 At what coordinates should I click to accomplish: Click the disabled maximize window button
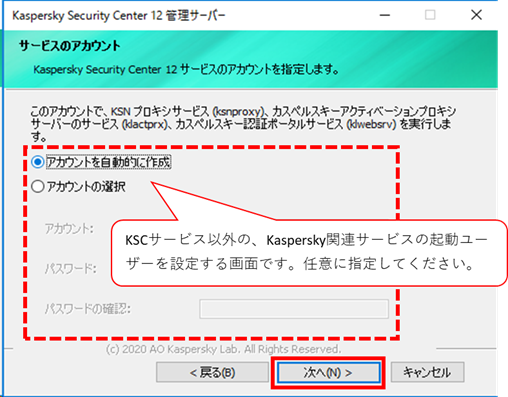(x=430, y=15)
